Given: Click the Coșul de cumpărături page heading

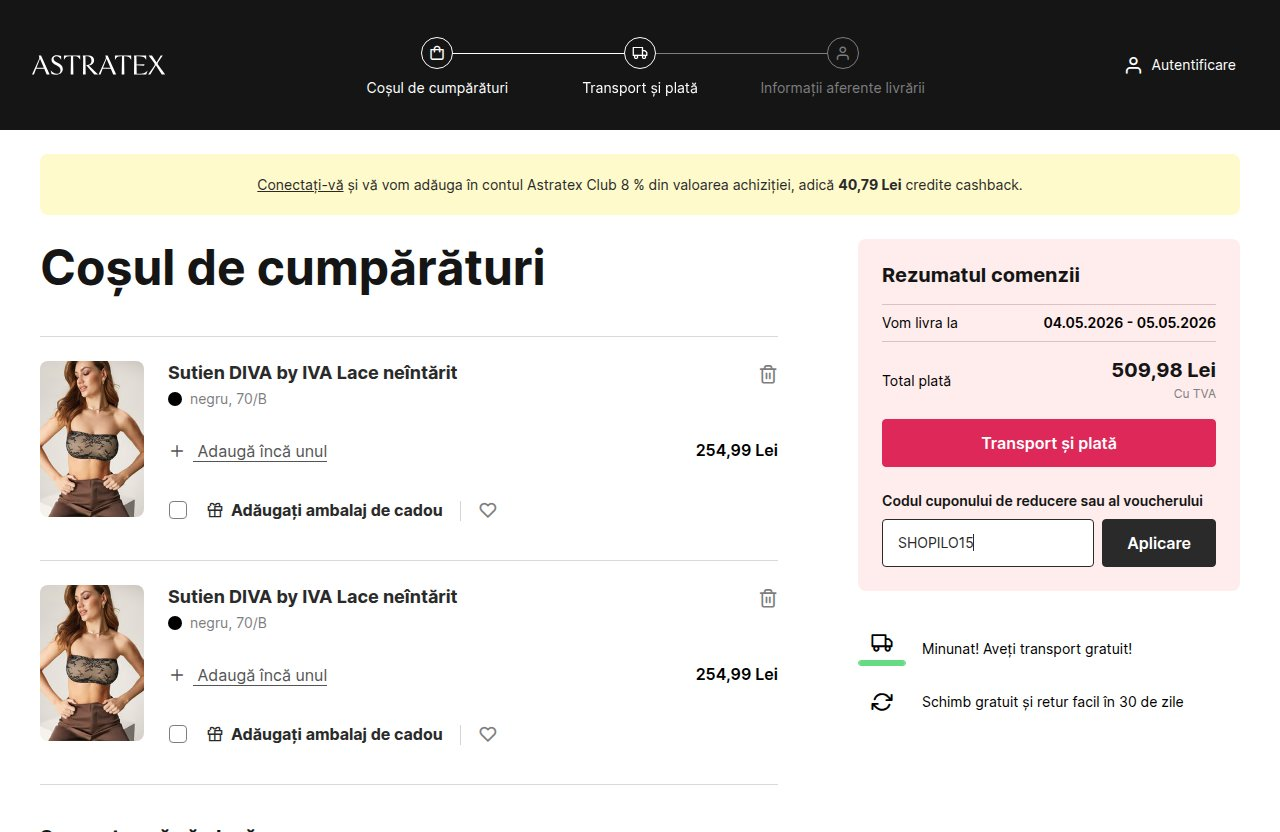Looking at the screenshot, I should point(293,268).
